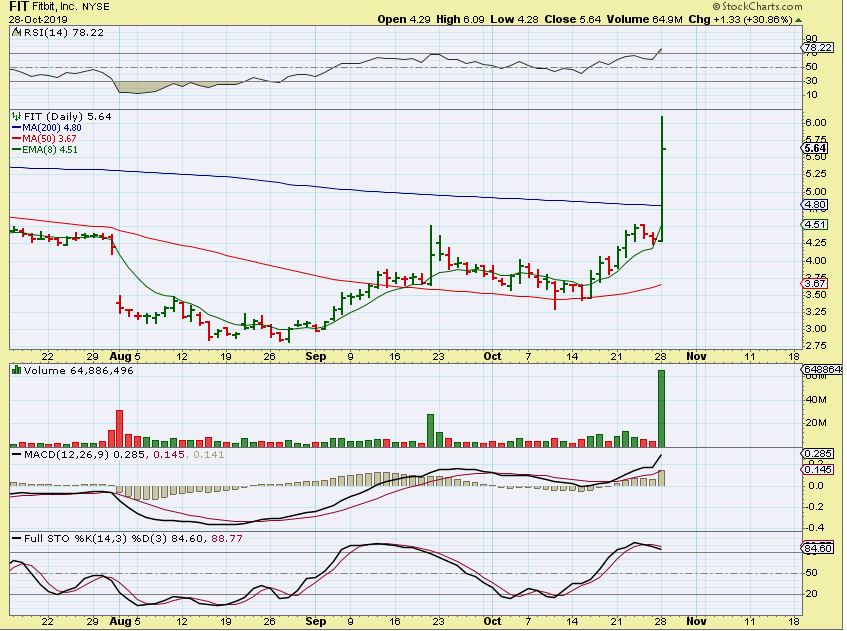Click the tallest green volume bar for Oct 28
The height and width of the screenshot is (631, 847).
tap(661, 408)
